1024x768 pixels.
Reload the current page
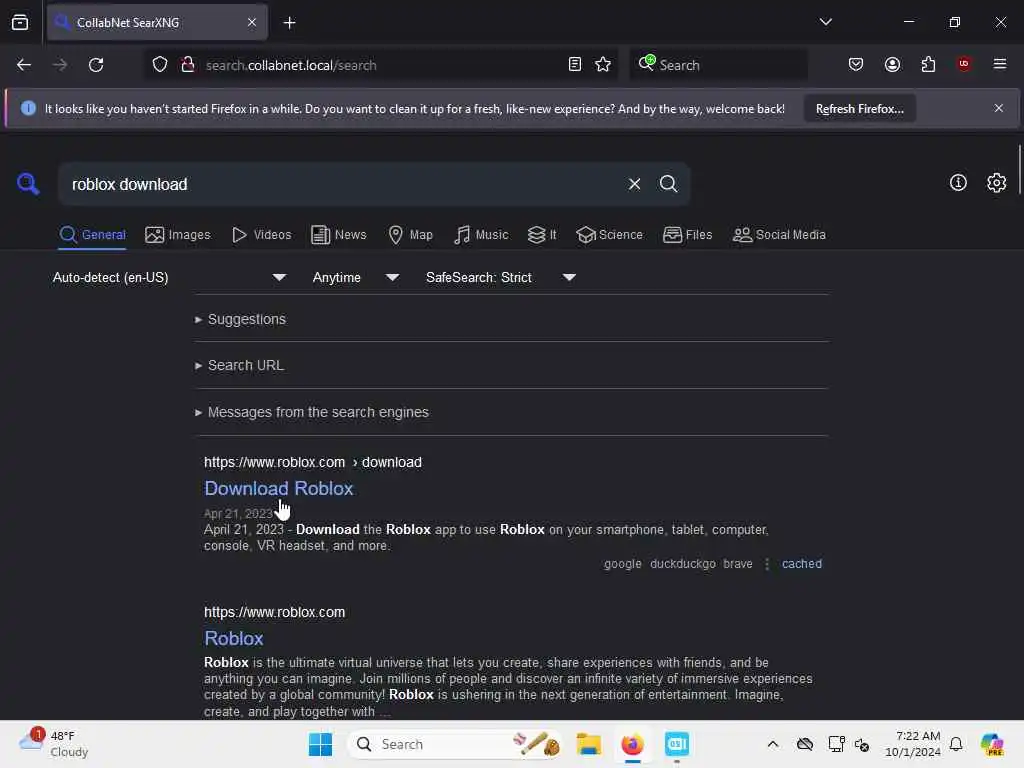coord(96,65)
